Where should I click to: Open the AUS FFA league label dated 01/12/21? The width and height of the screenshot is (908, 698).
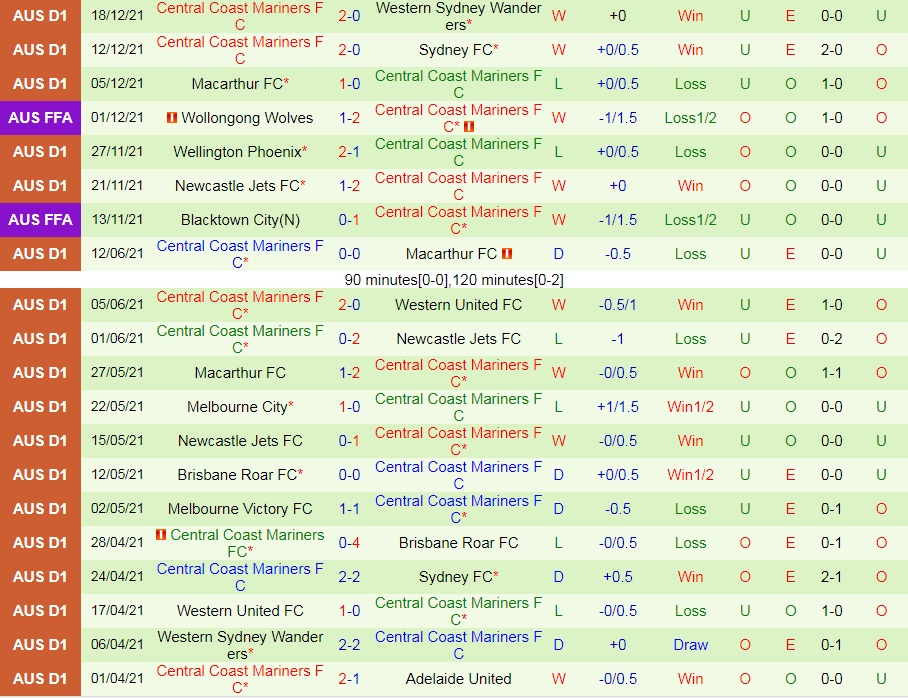pyautogui.click(x=41, y=118)
